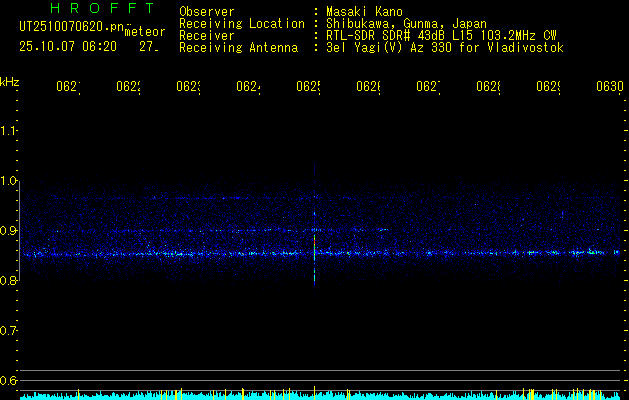Select 3el Yagi antenna description
This screenshot has height=400, width=629.
445,48
